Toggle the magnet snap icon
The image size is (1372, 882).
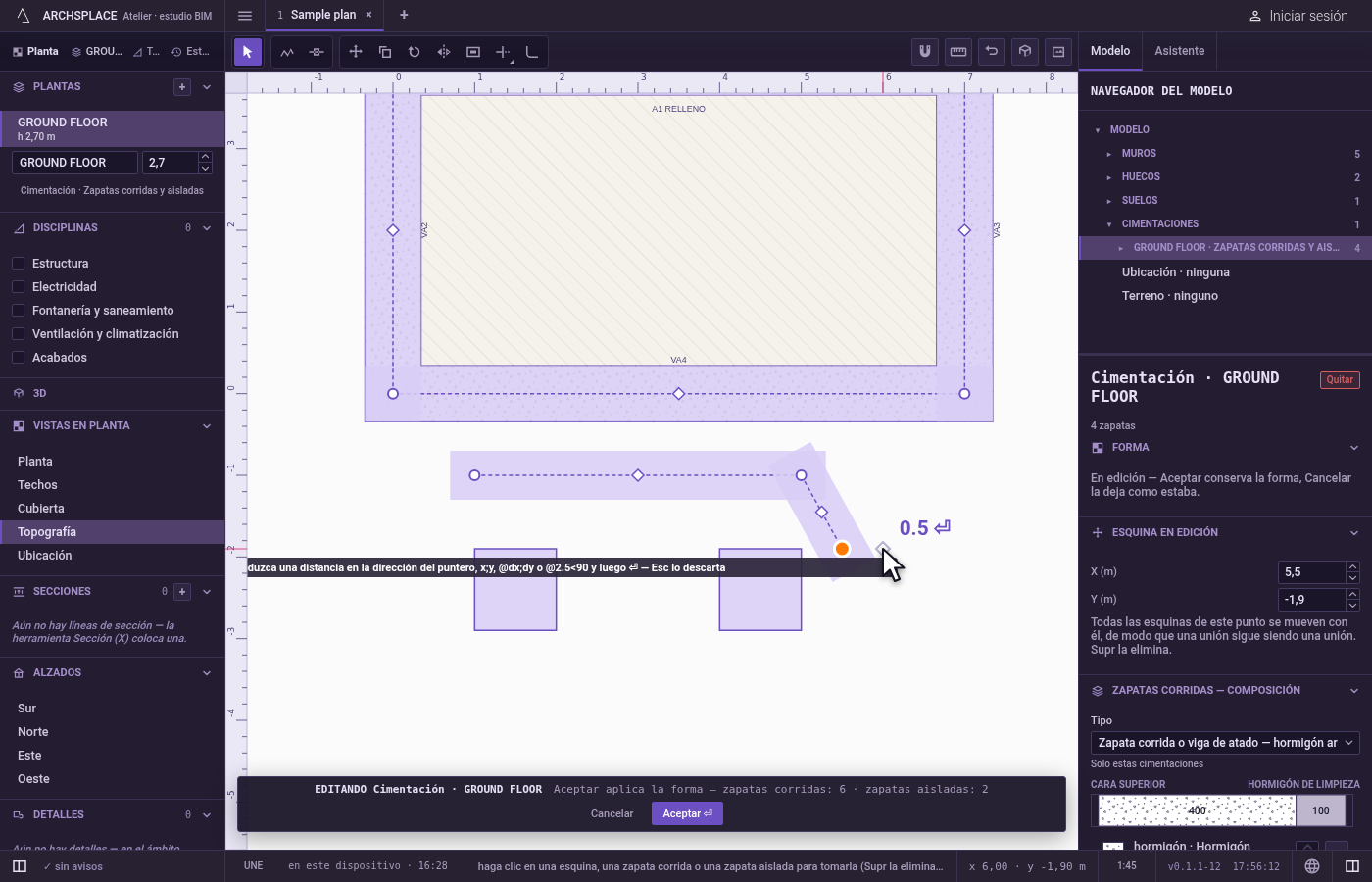click(x=925, y=52)
